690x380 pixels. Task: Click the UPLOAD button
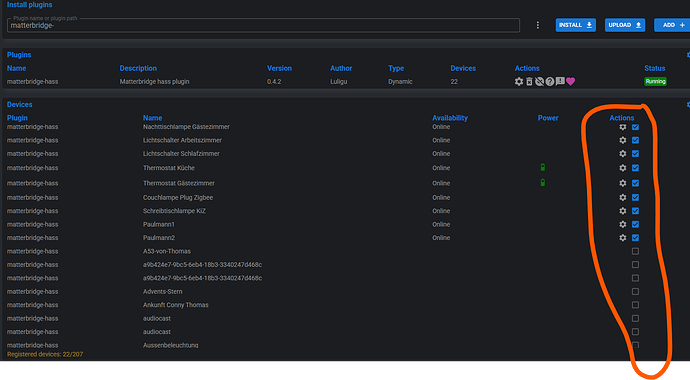625,25
